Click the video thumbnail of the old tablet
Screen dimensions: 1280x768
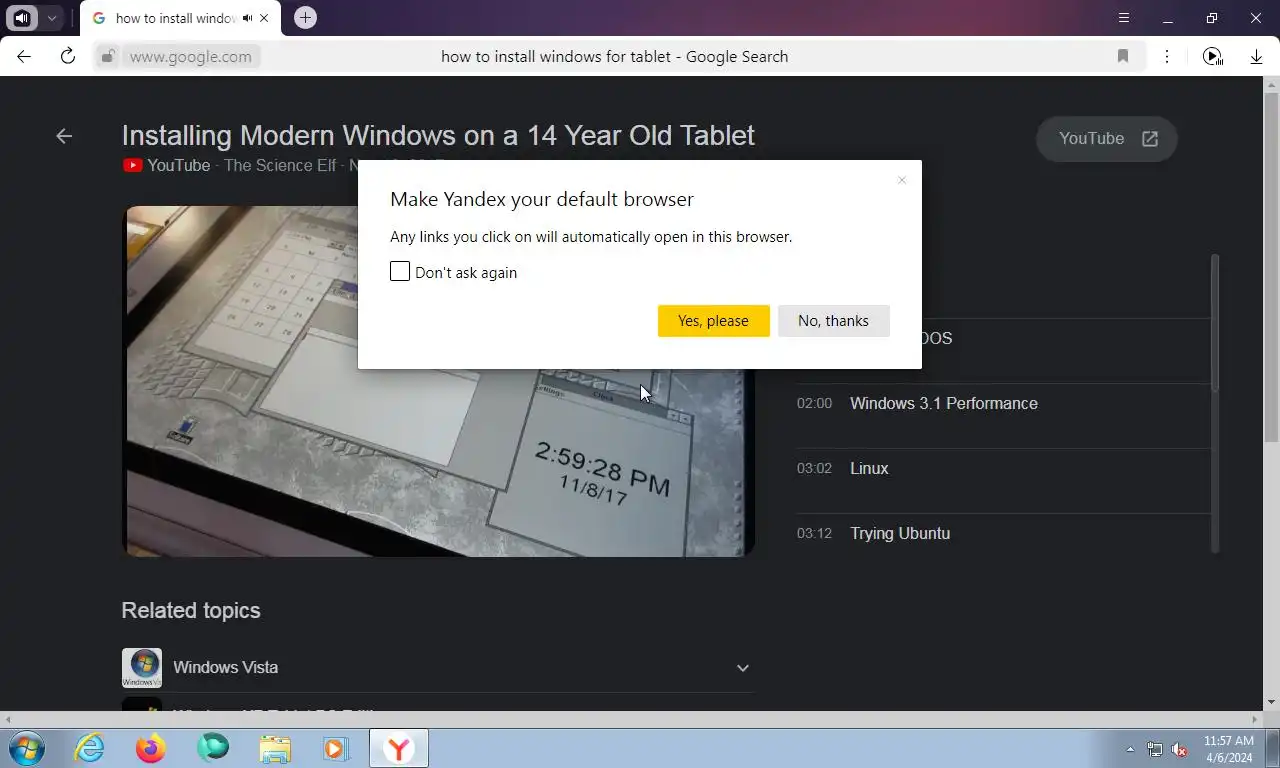click(x=438, y=381)
